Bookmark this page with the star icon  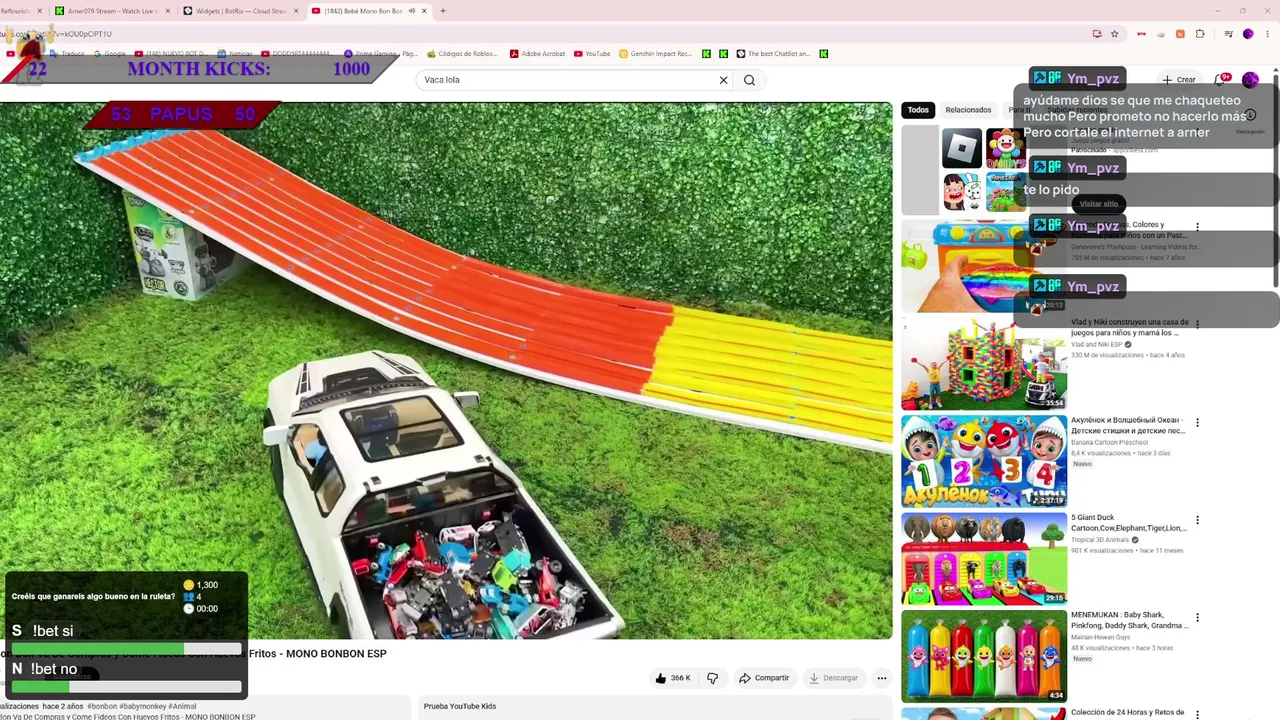tap(1115, 34)
